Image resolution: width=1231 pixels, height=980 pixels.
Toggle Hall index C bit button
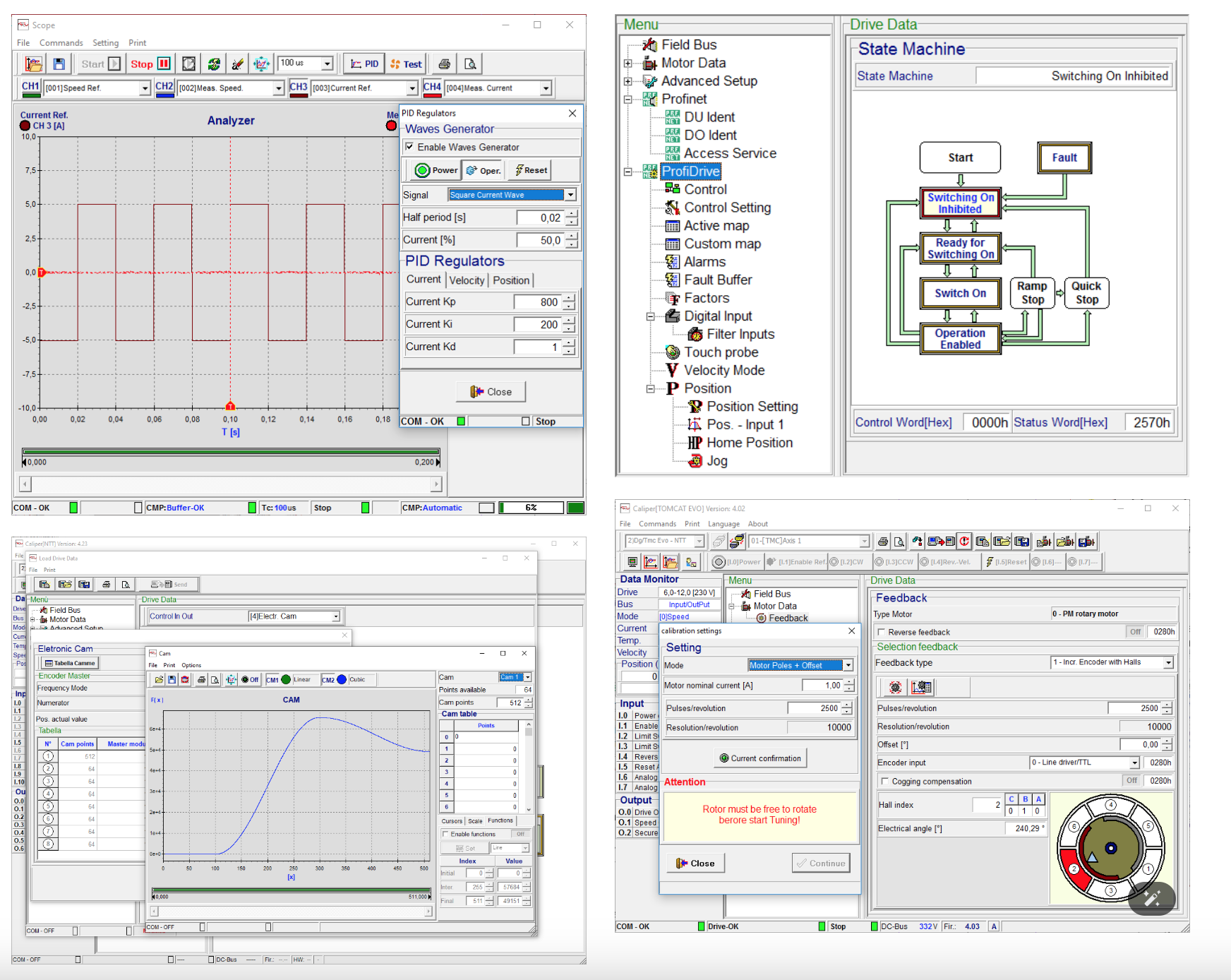click(x=1011, y=799)
